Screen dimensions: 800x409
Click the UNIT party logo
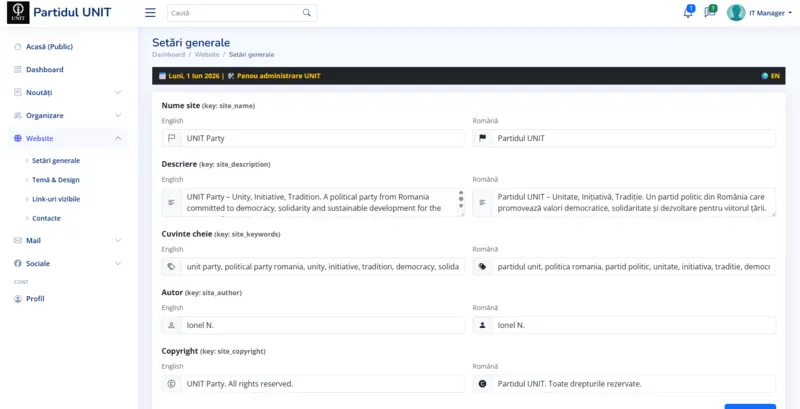pyautogui.click(x=18, y=13)
